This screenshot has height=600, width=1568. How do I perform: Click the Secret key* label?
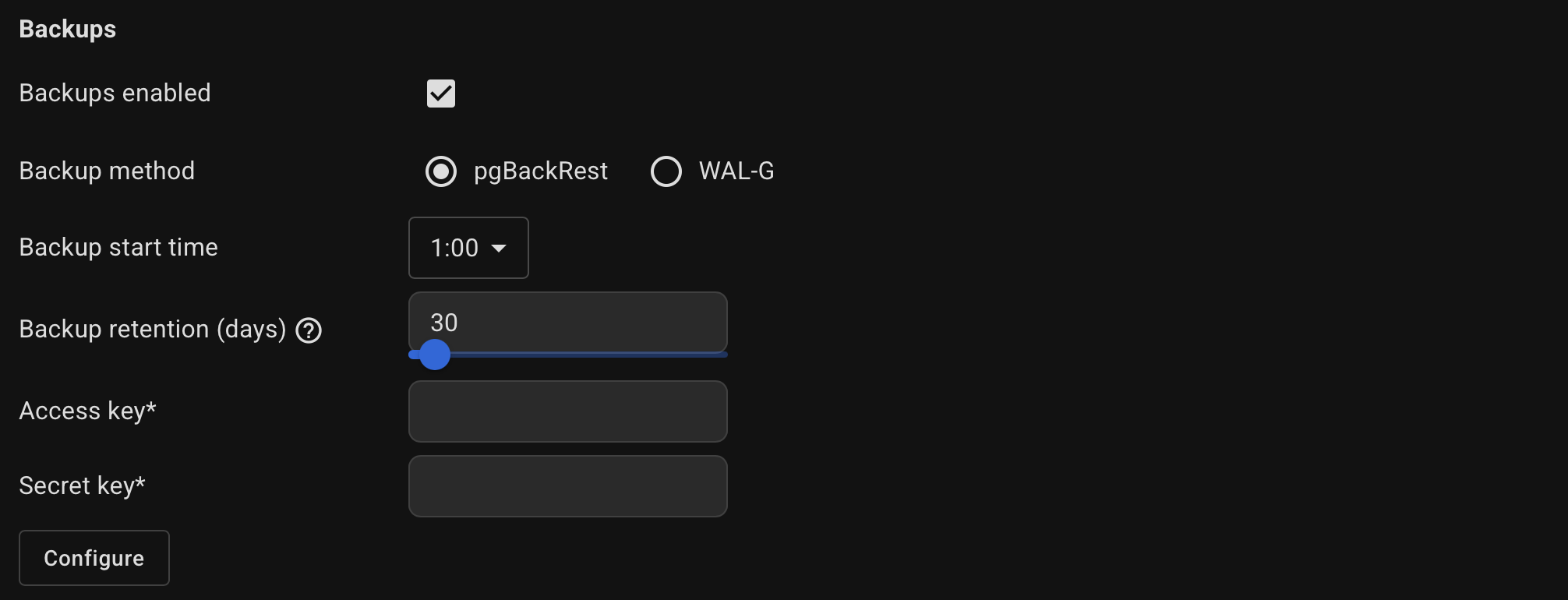pyautogui.click(x=82, y=486)
